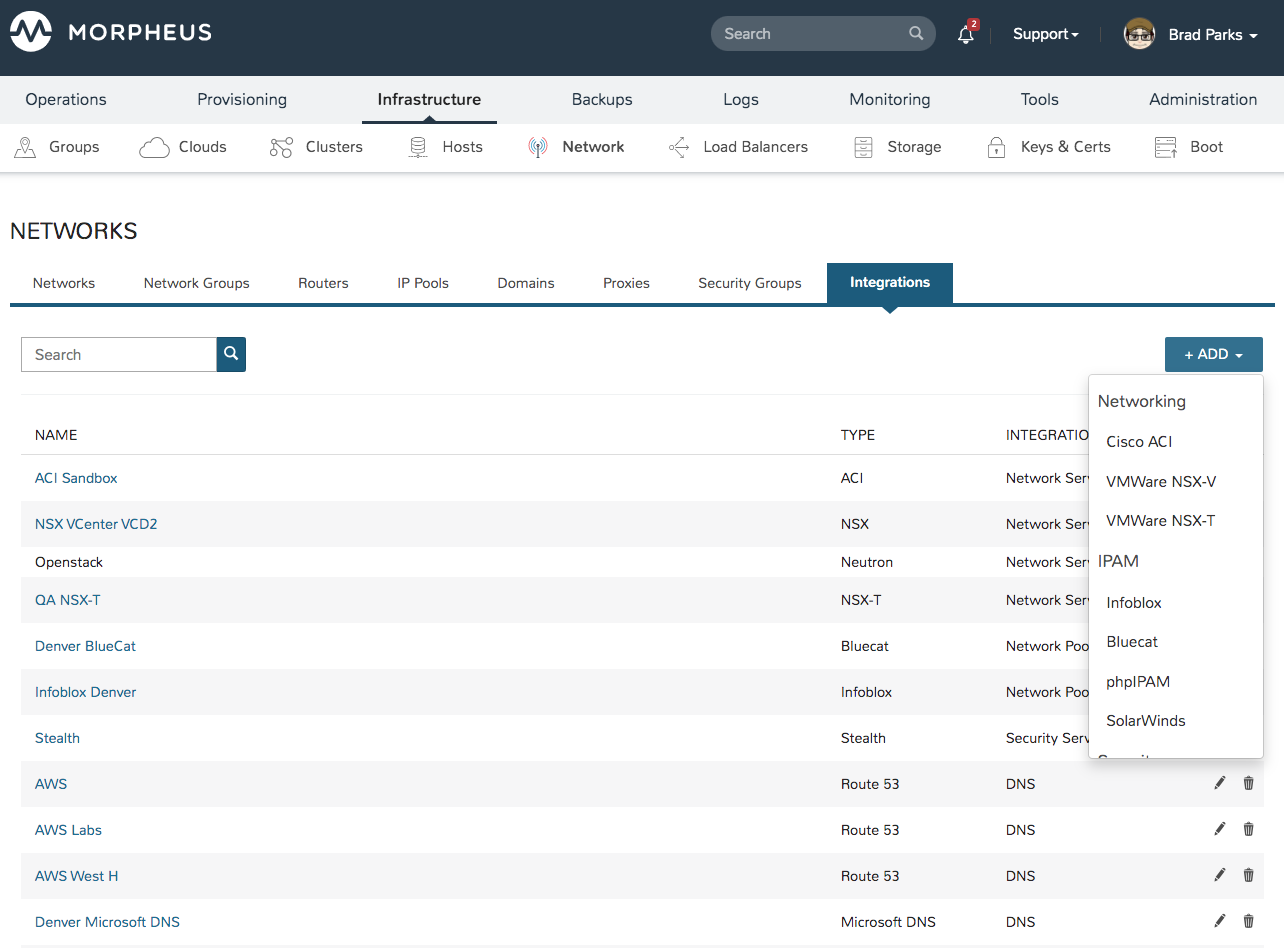Open Load Balancers section icon
The width and height of the screenshot is (1284, 948).
pyautogui.click(x=679, y=147)
